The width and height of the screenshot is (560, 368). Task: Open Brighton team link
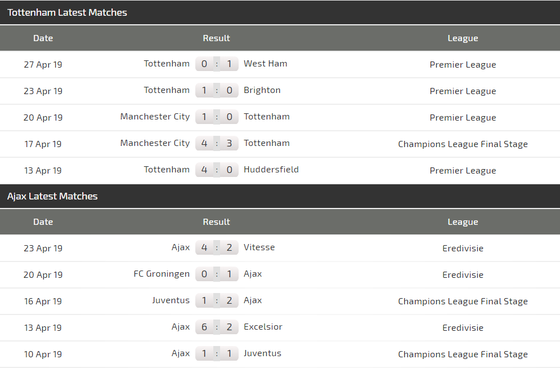click(262, 90)
